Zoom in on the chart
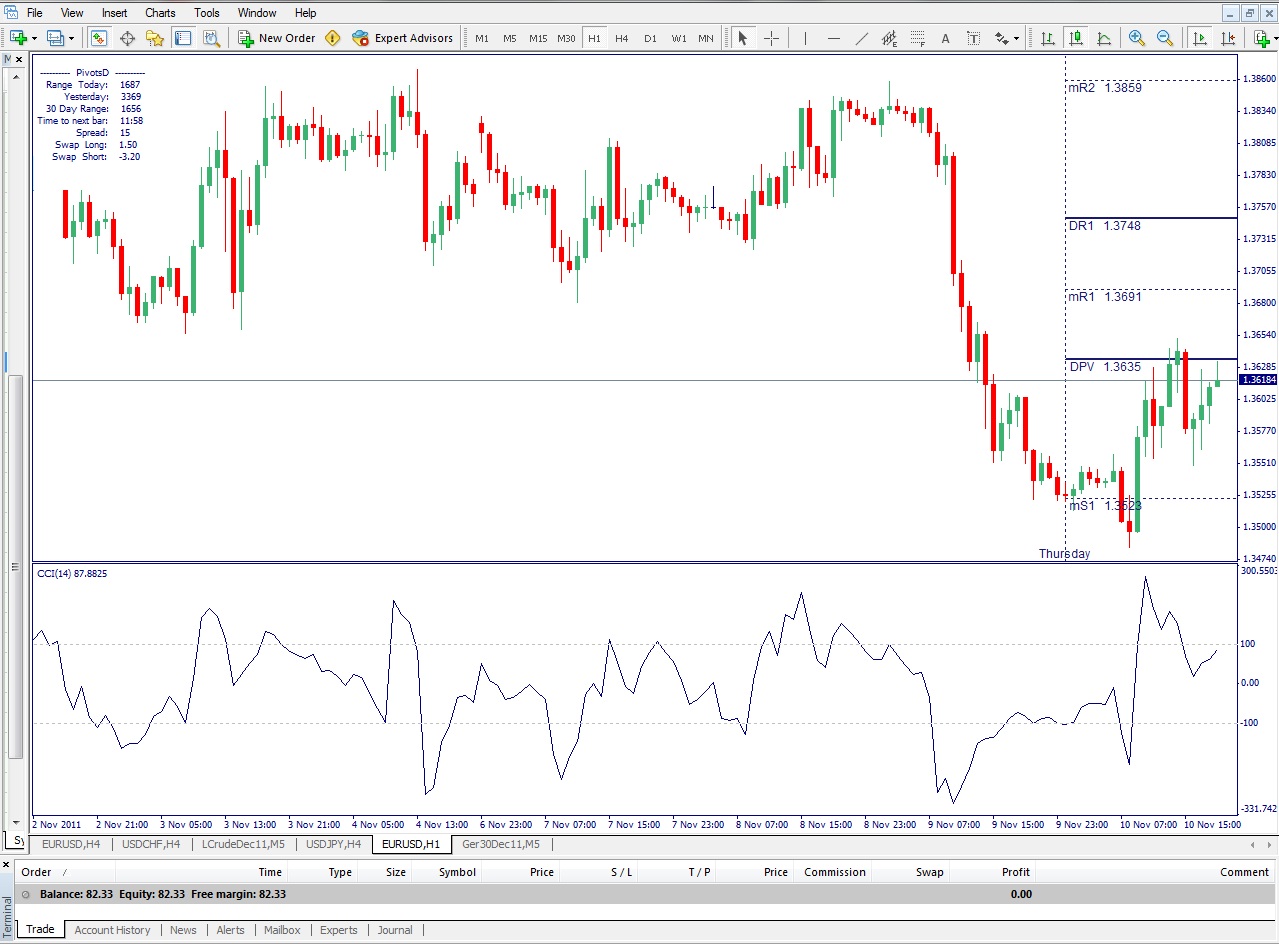The image size is (1279, 945). [1137, 38]
